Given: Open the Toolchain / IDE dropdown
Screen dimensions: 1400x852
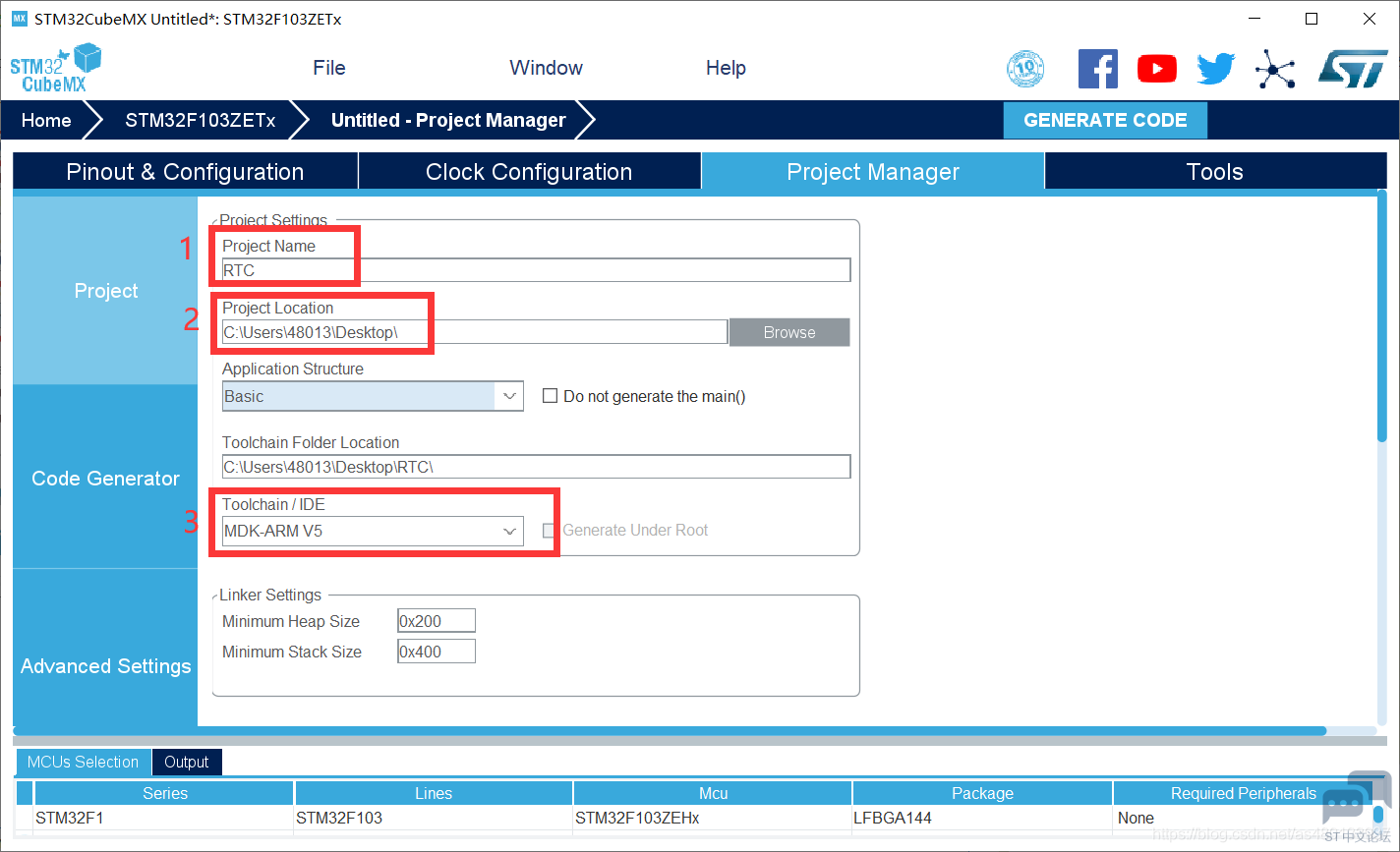Looking at the screenshot, I should [x=373, y=531].
